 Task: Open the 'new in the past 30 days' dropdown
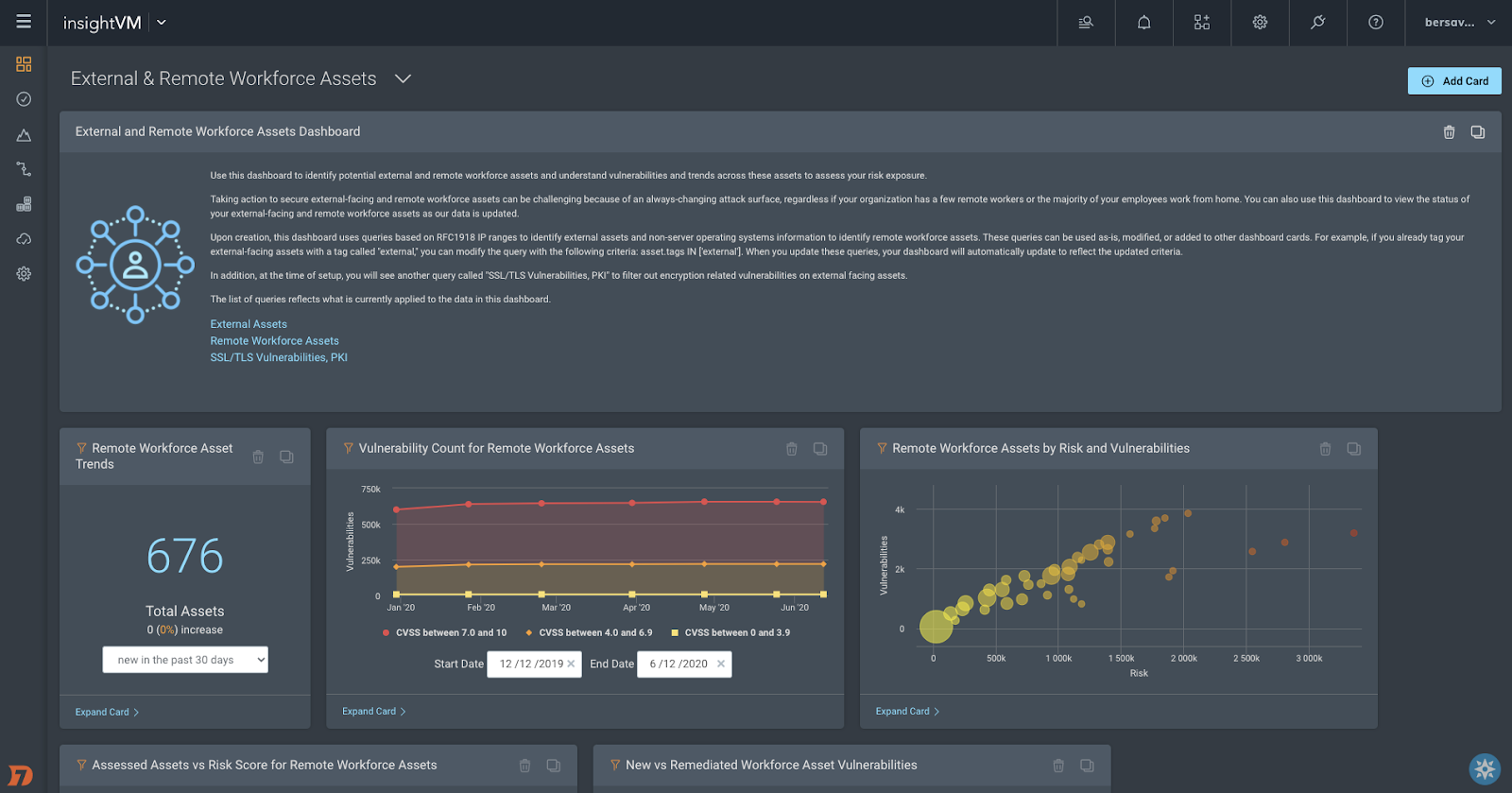pyautogui.click(x=185, y=660)
